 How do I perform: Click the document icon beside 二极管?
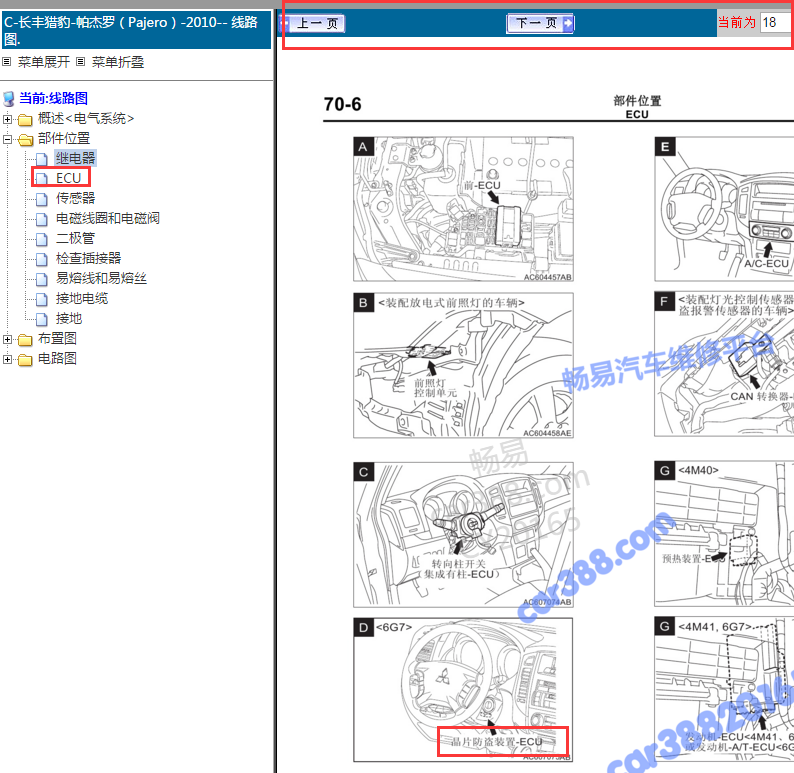[x=42, y=239]
